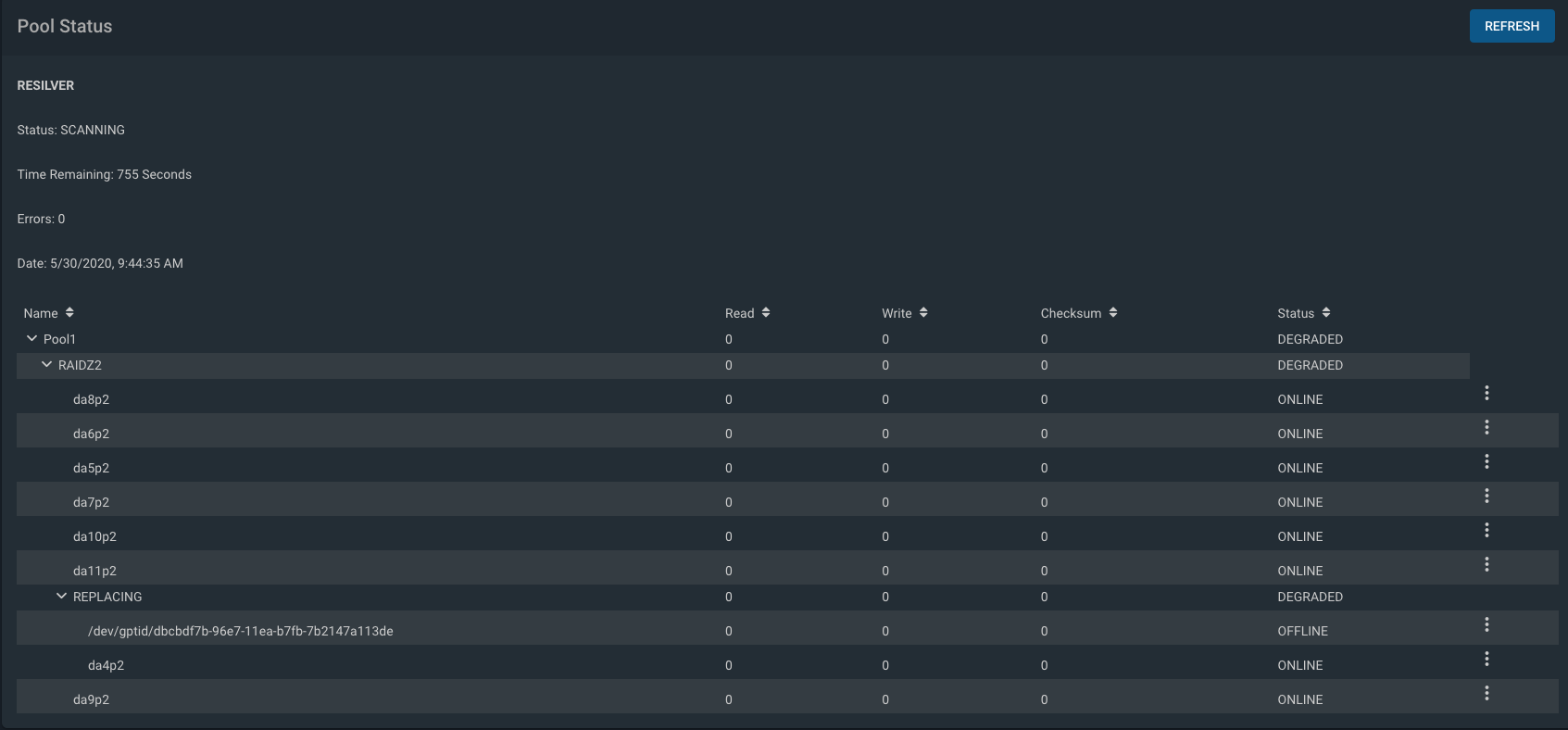The image size is (1568, 730).
Task: Open options menu for da4p2 disk
Action: tap(1486, 659)
